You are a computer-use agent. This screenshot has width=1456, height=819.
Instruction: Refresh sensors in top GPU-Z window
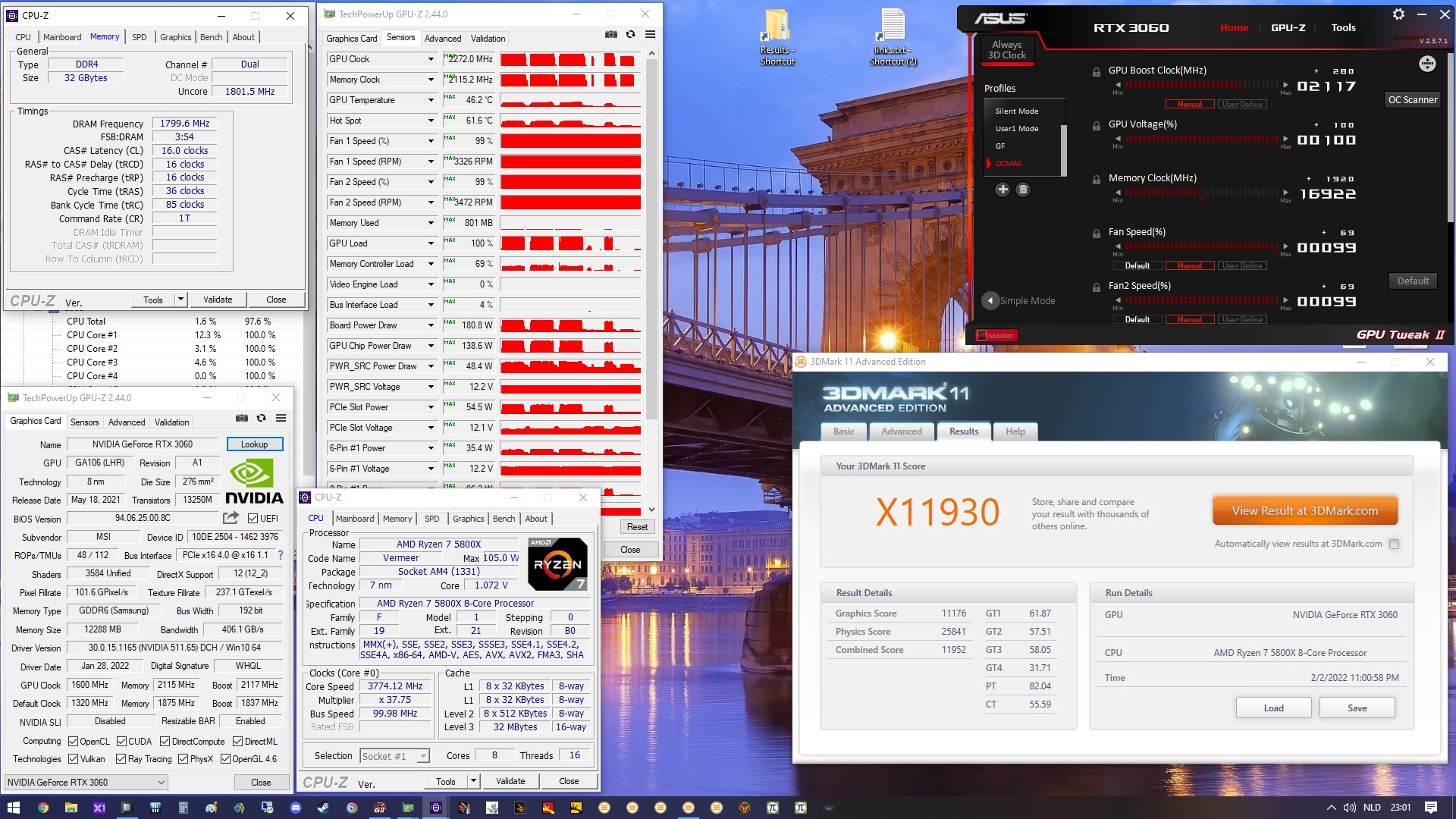tap(630, 34)
